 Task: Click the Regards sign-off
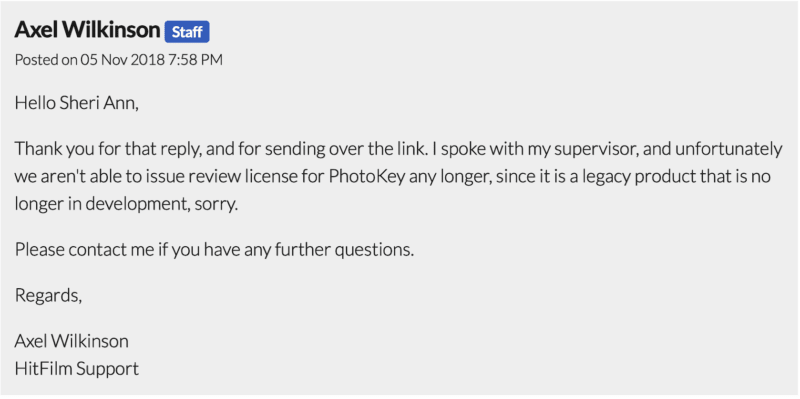(48, 295)
